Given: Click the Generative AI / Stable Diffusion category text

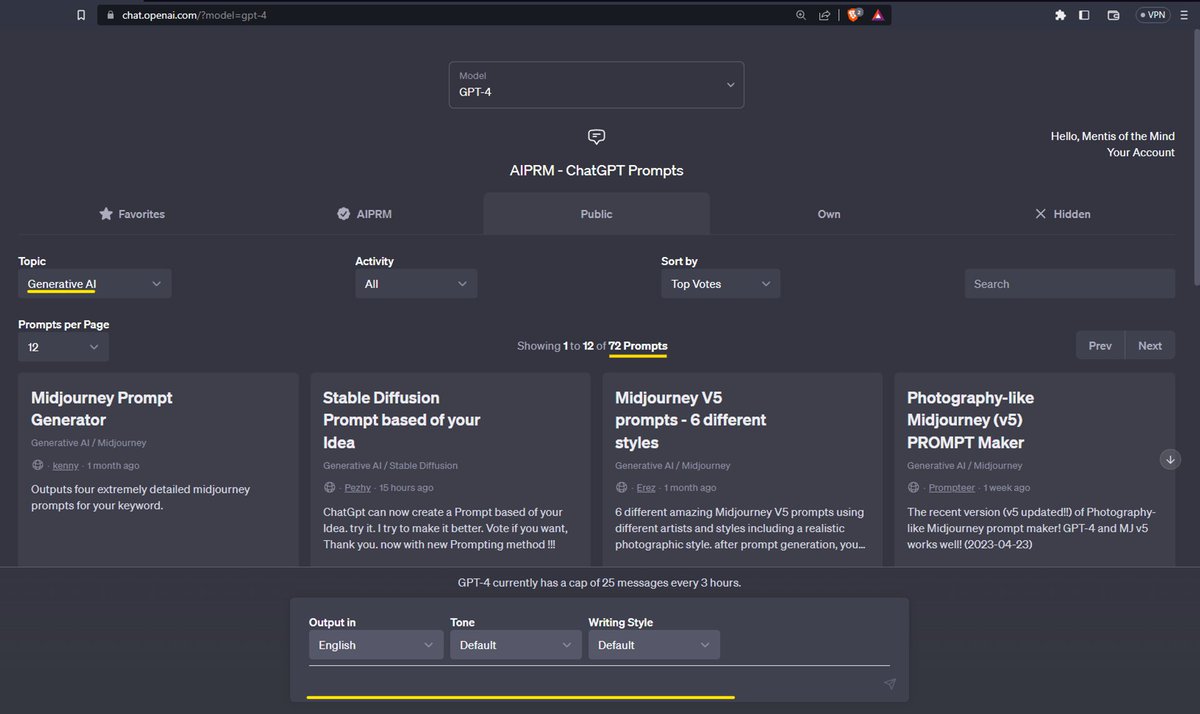Looking at the screenshot, I should tap(391, 466).
